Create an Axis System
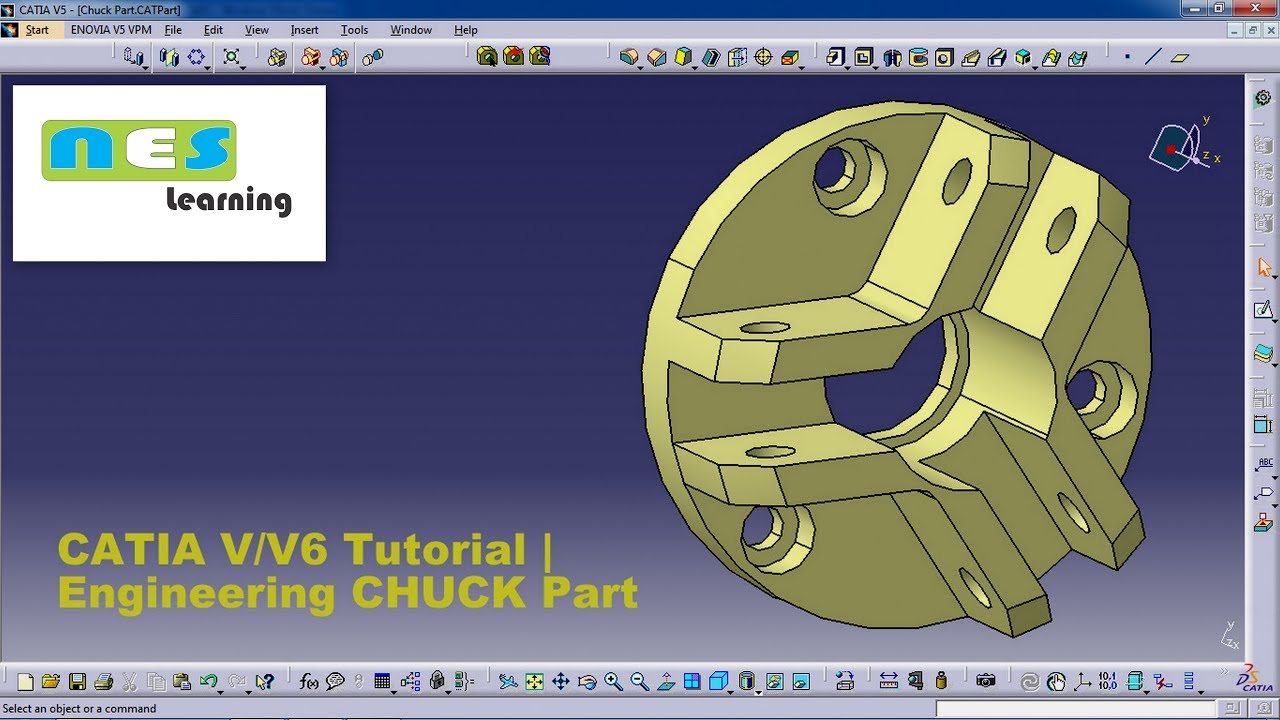This screenshot has width=1280, height=720. (1082, 682)
